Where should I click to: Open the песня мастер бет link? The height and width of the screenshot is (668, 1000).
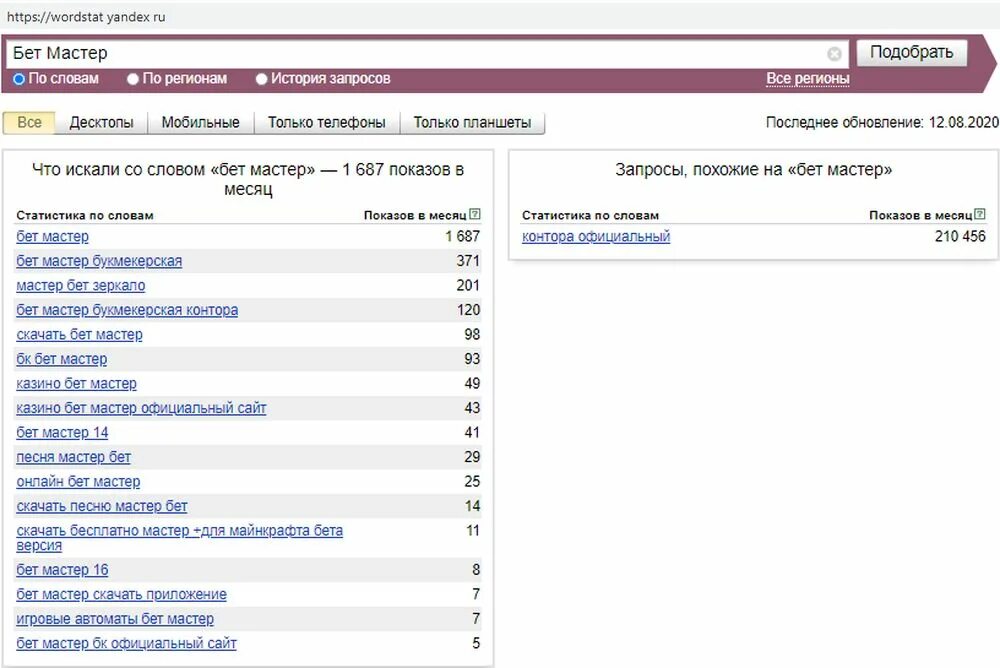tap(73, 457)
